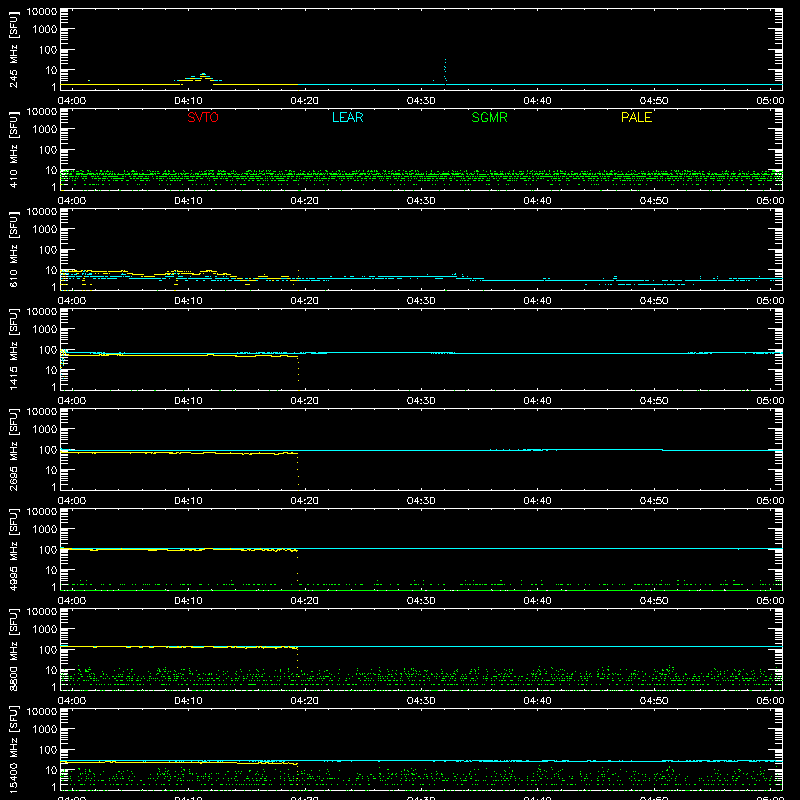Click the 1000 y-axis value on 15400 MHz plot
This screenshot has height=800, width=800.
(x=45, y=730)
